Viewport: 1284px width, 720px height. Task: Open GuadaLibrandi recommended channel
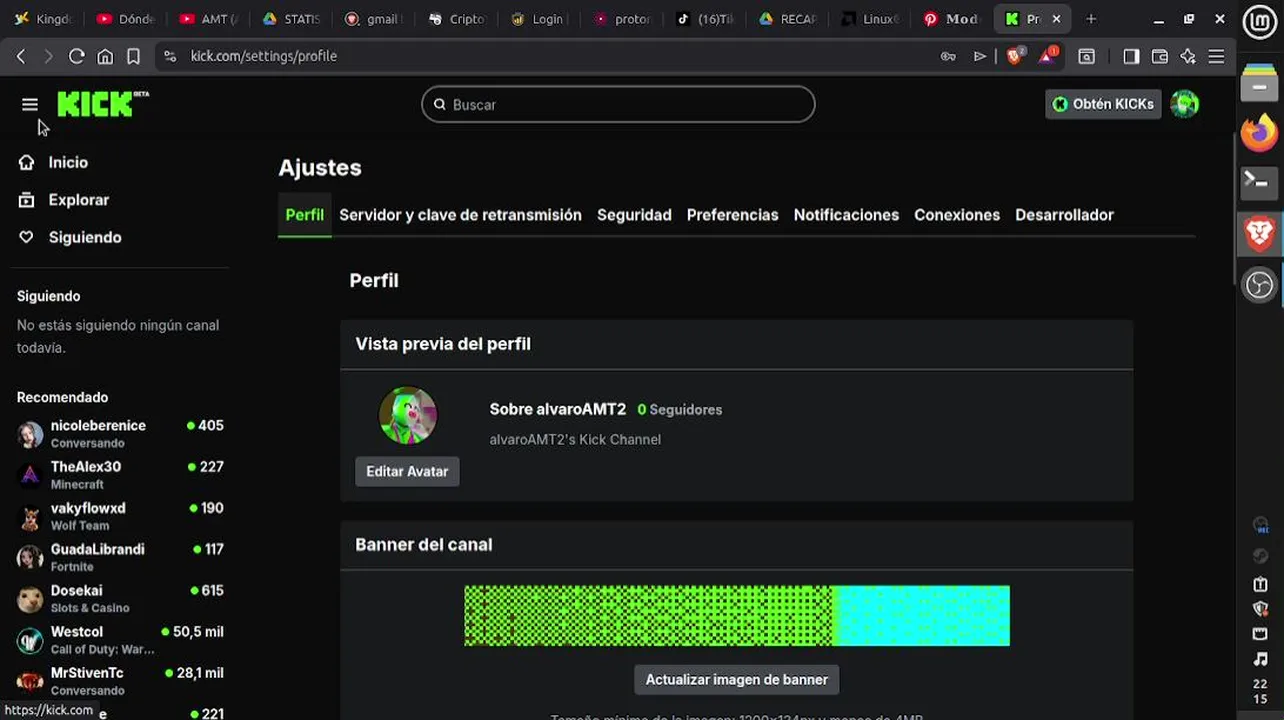[x=120, y=557]
